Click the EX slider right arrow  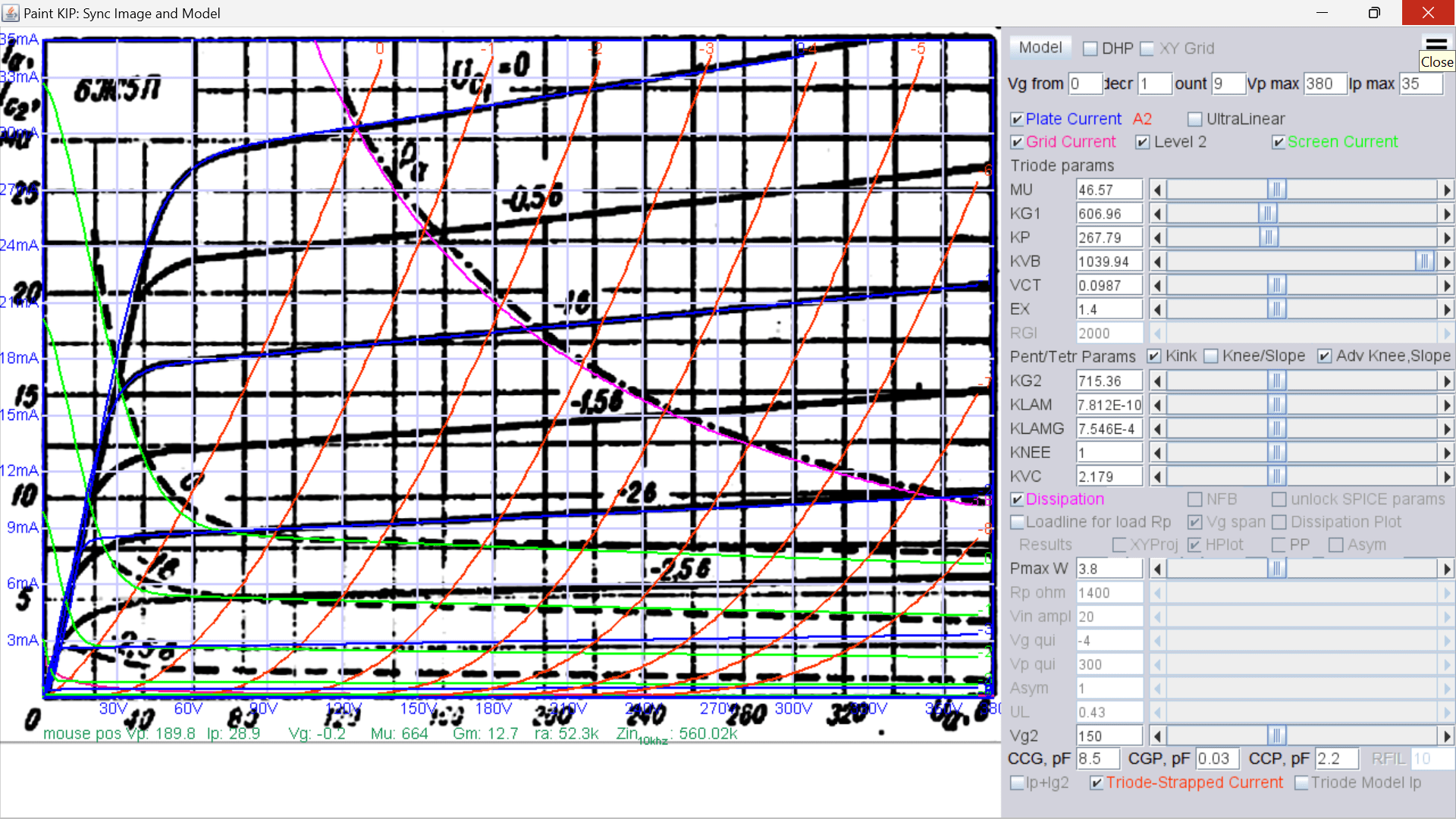[1446, 309]
